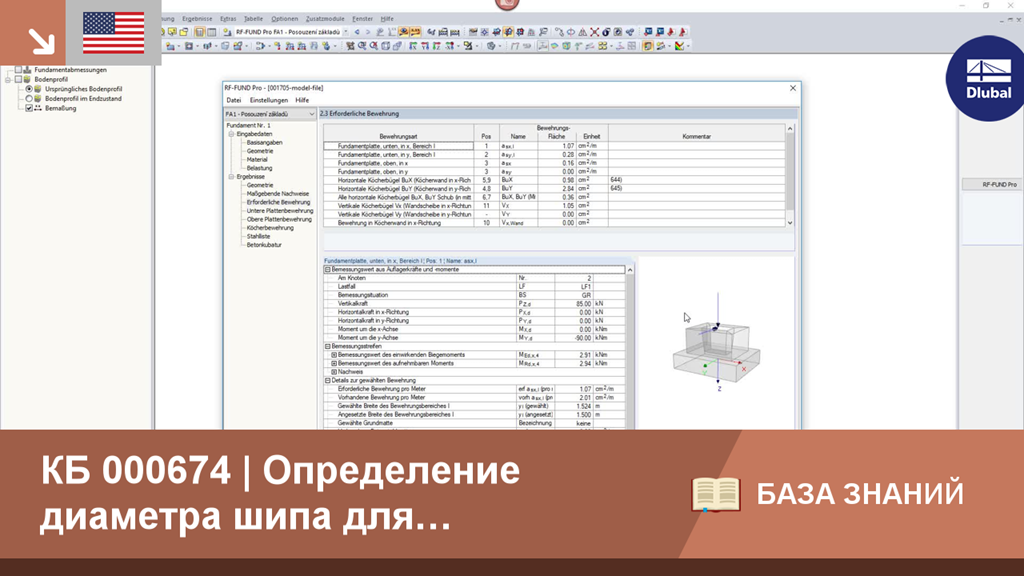Expand the Nachweis row
The image size is (1024, 576).
point(334,372)
